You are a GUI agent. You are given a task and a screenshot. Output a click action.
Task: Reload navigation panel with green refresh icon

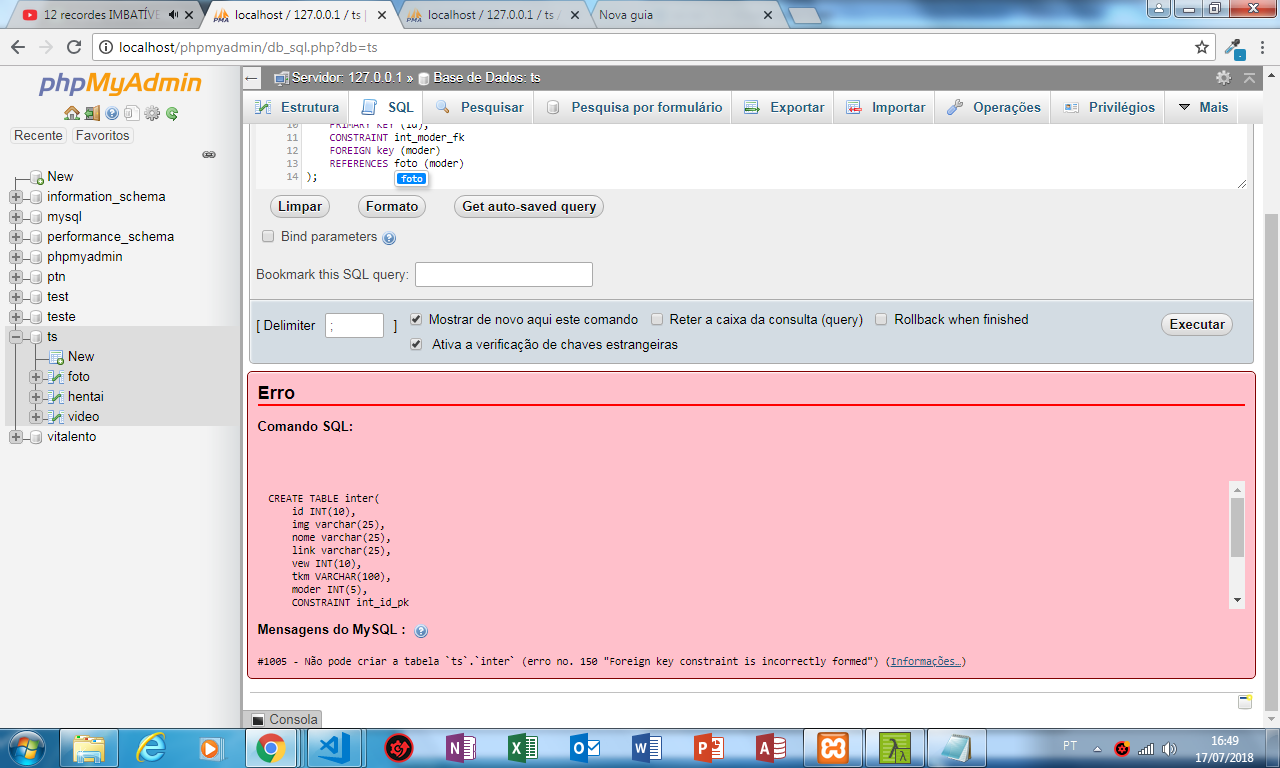[x=172, y=113]
